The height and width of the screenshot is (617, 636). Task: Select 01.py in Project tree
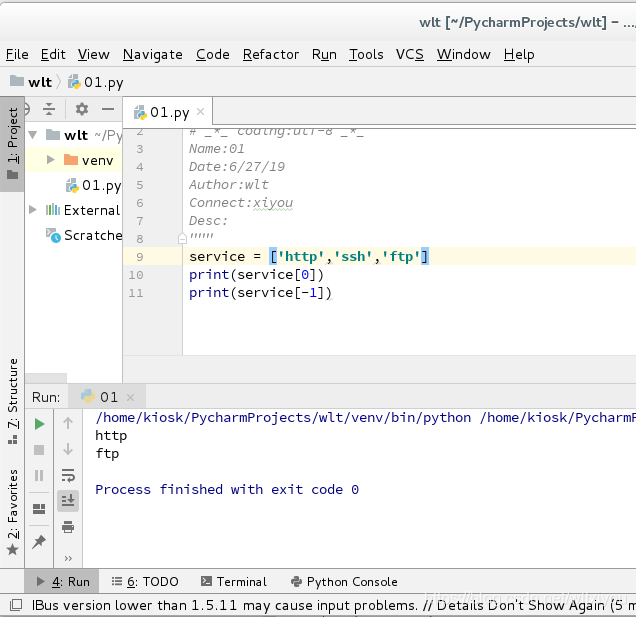click(93, 185)
